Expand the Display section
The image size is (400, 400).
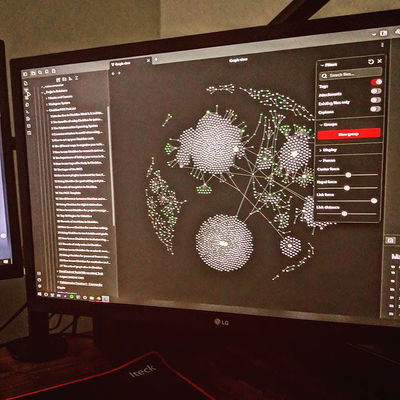click(328, 150)
